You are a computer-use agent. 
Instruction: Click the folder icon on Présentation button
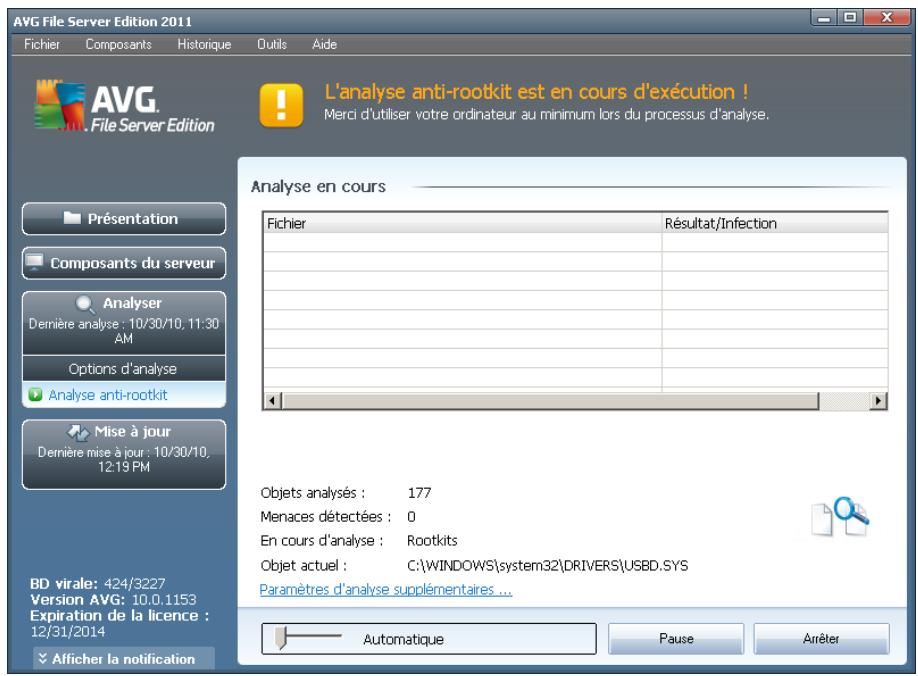point(72,218)
